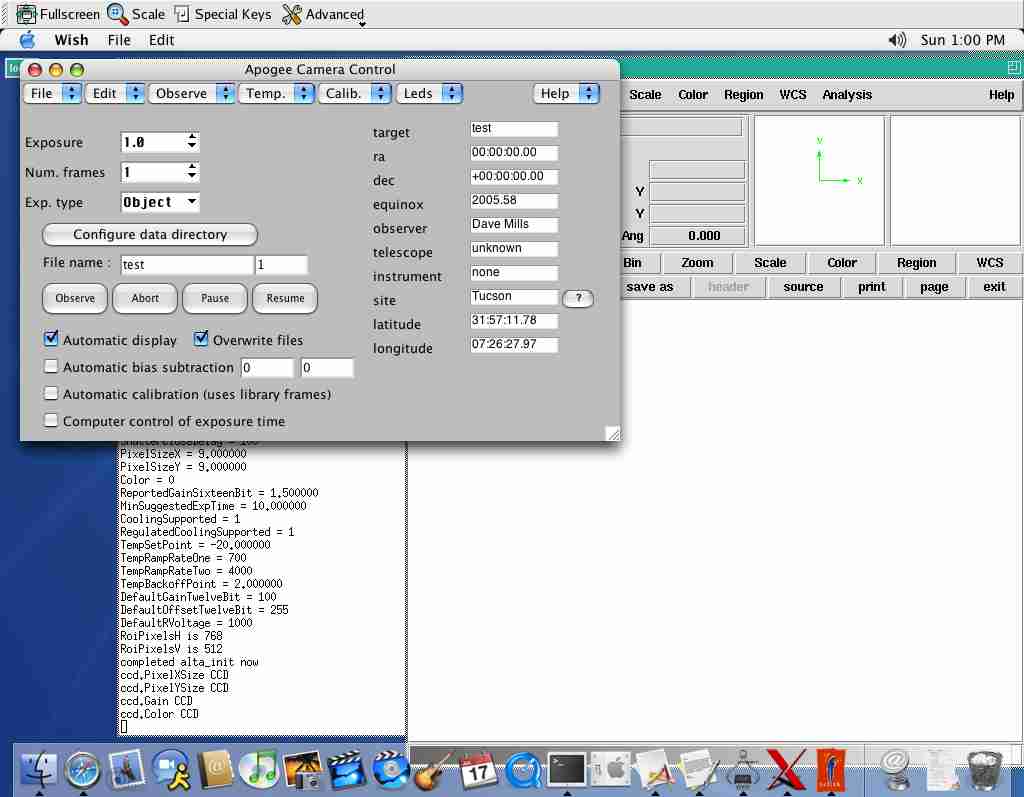Viewport: 1024px width, 797px height.
Task: Open the Camera Control Edit menu button
Action: coord(115,93)
